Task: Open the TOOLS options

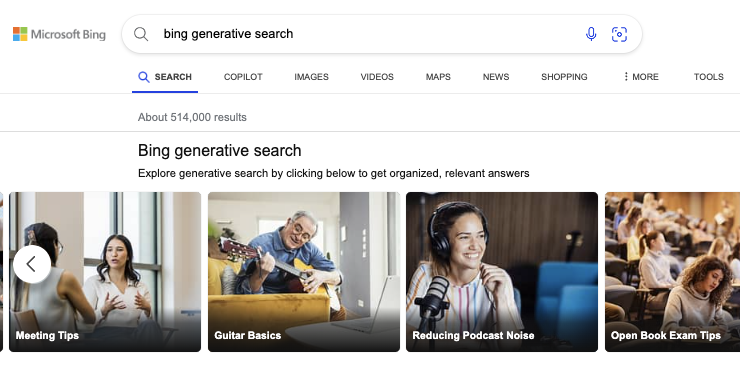Action: [x=708, y=76]
